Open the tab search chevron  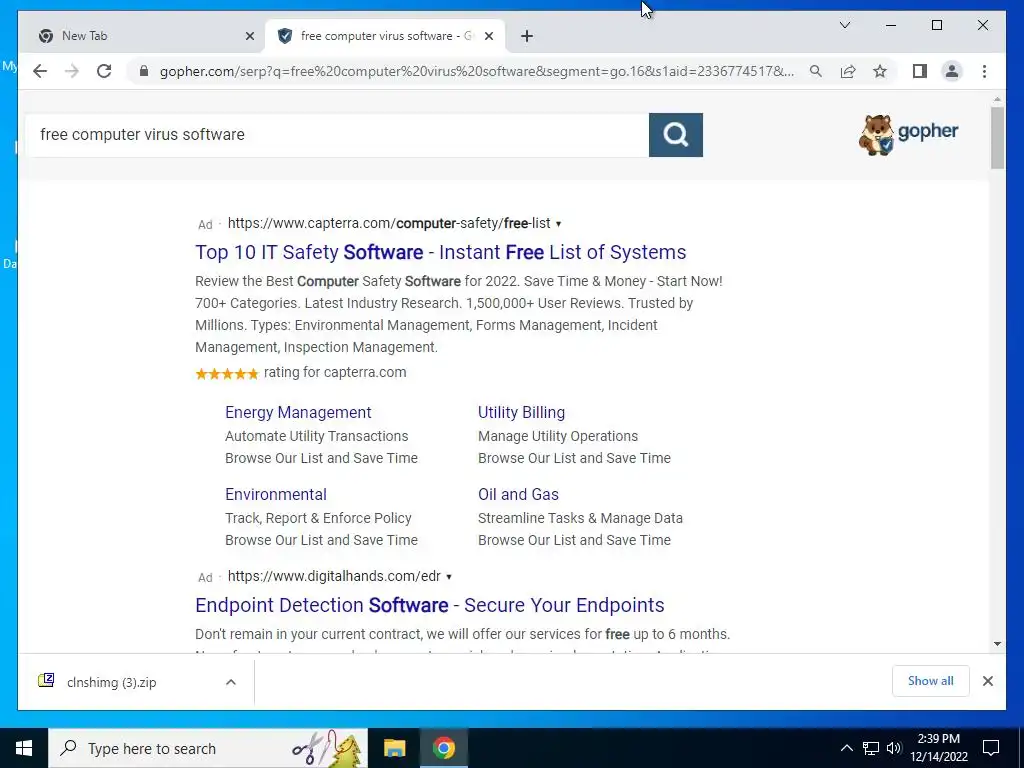click(x=844, y=25)
